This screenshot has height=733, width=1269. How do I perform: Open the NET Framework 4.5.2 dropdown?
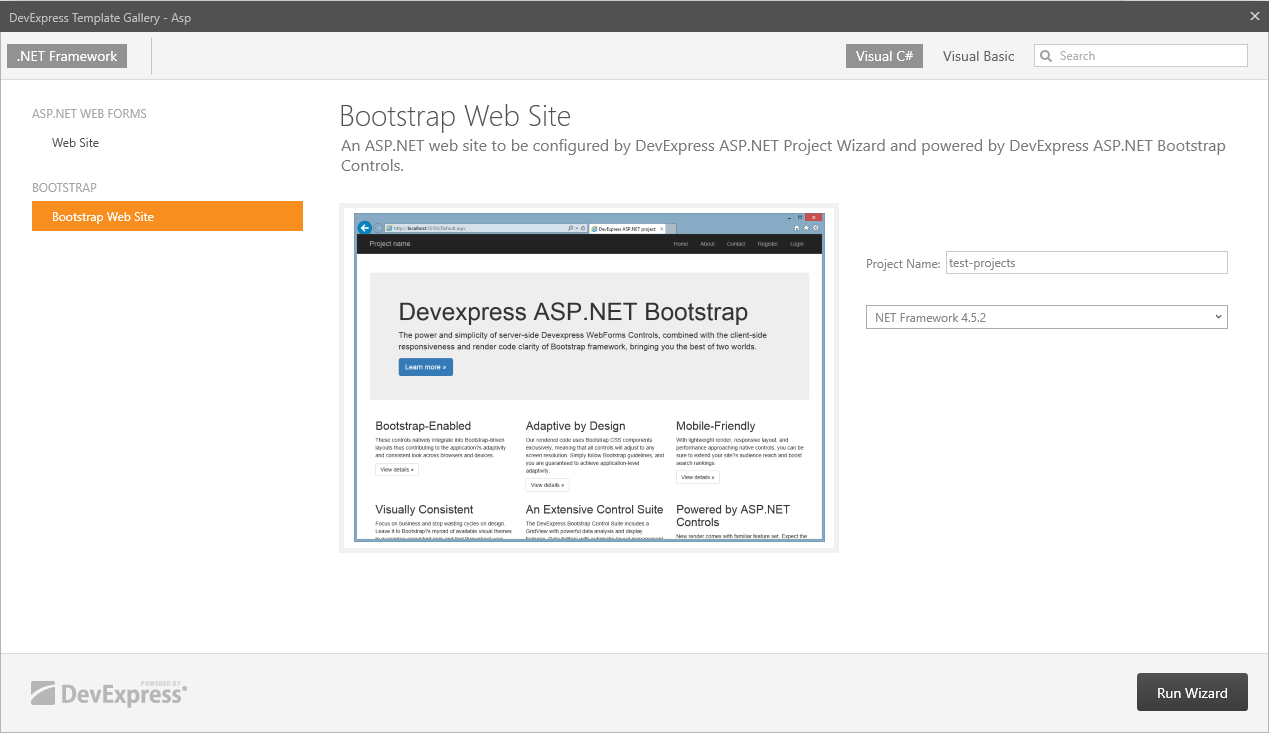[x=1046, y=317]
